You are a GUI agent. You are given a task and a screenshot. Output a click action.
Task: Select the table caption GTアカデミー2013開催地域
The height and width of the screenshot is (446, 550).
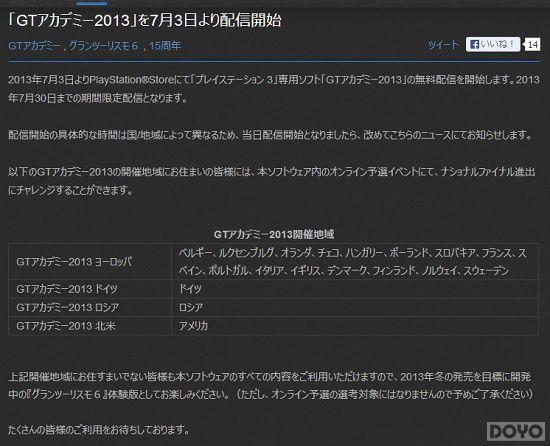coord(274,234)
